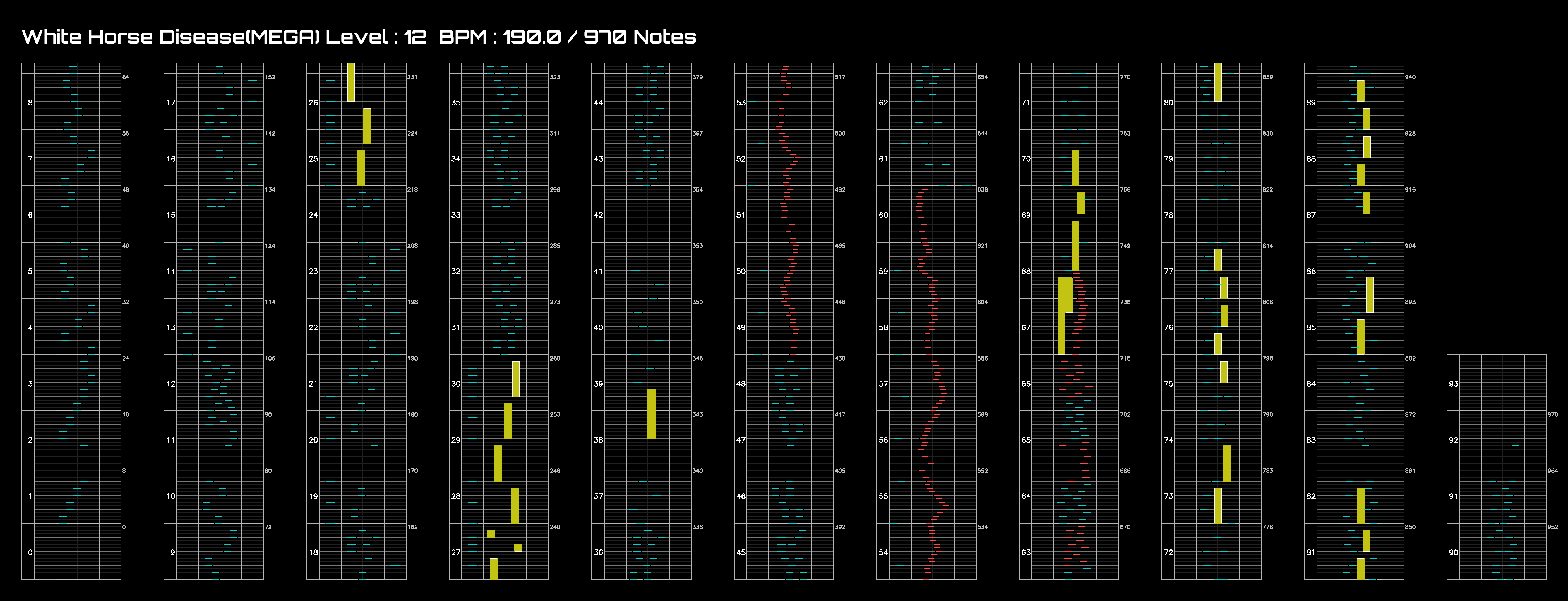Select measure label 35
Viewport: 1568px width, 601px height.
(456, 102)
